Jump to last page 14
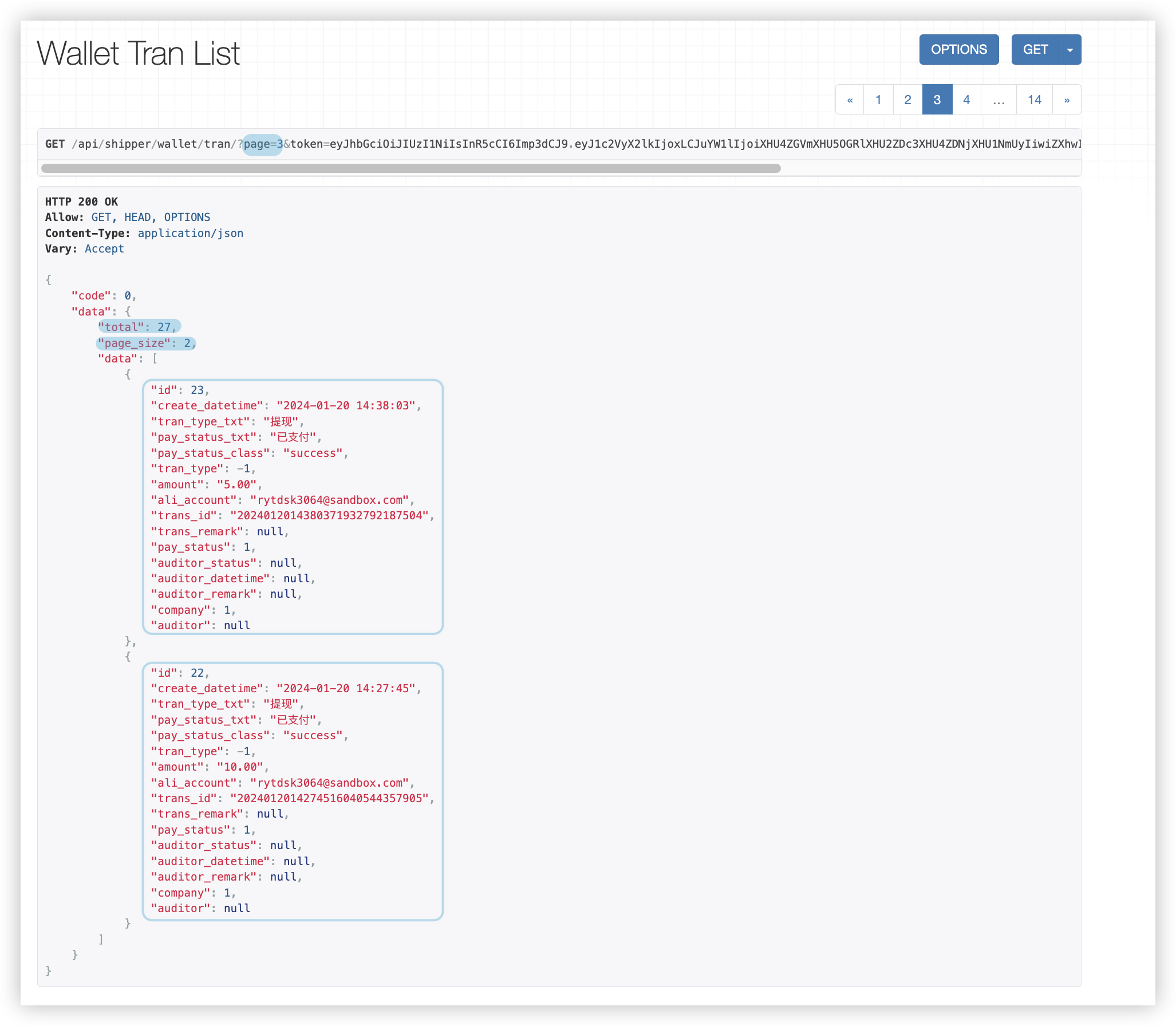Screen dimensions: 1176x1026 pos(1034,100)
